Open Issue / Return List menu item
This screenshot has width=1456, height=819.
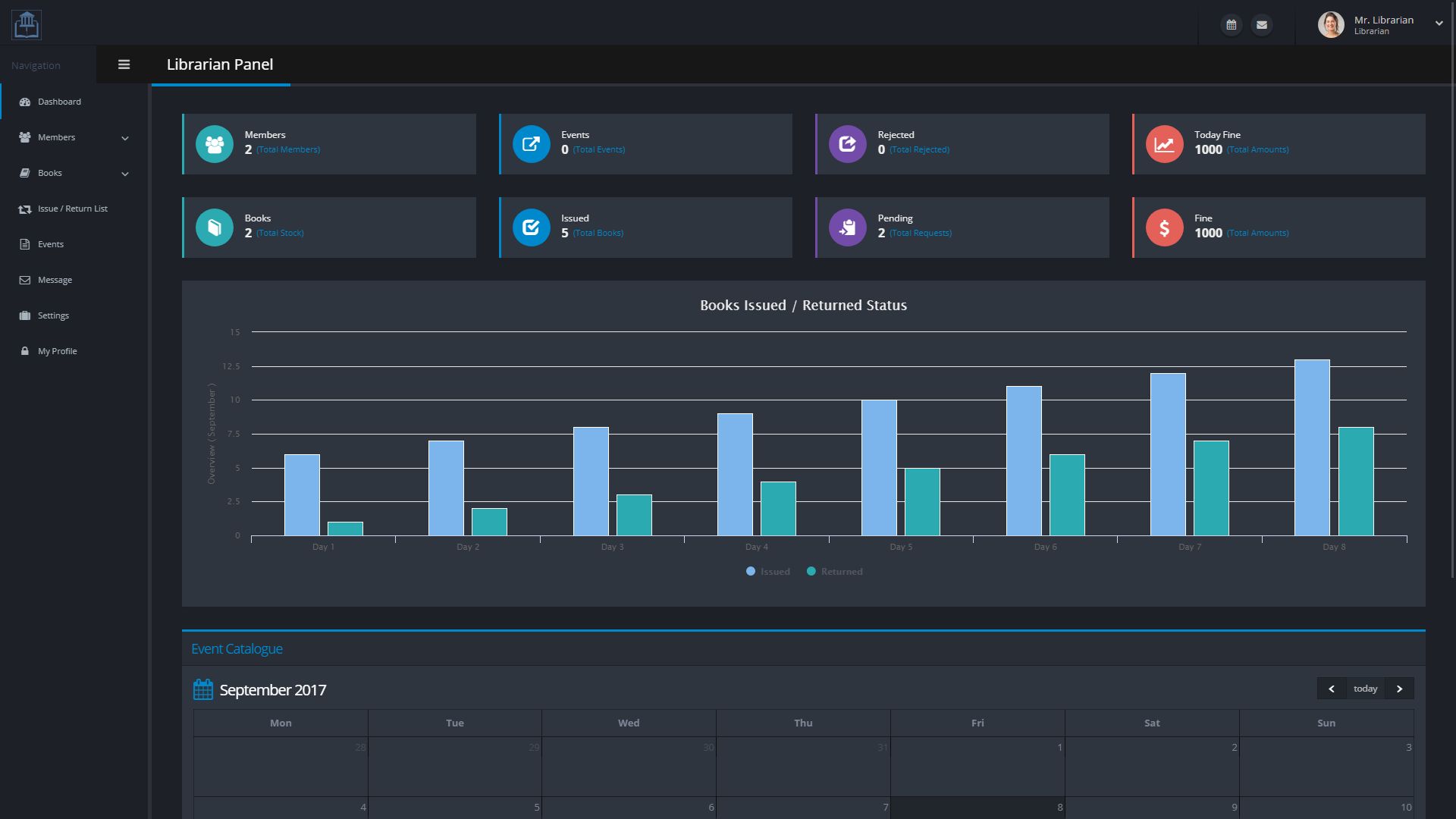point(72,209)
